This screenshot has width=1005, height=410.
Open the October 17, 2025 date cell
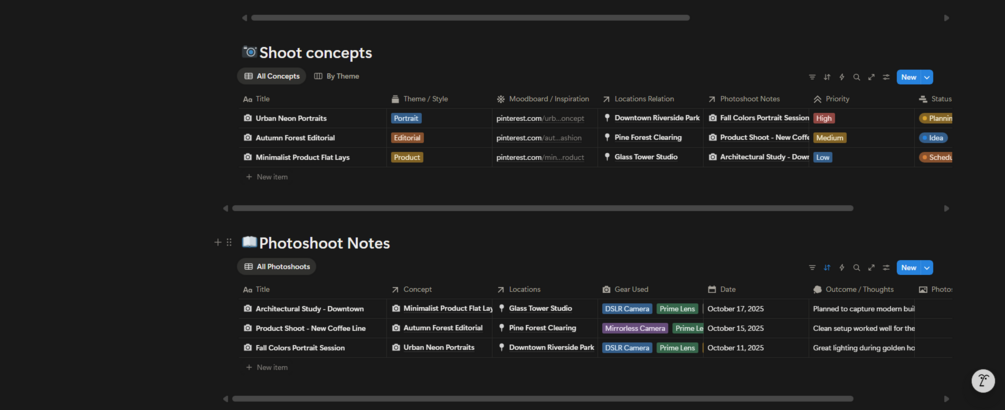(735, 309)
